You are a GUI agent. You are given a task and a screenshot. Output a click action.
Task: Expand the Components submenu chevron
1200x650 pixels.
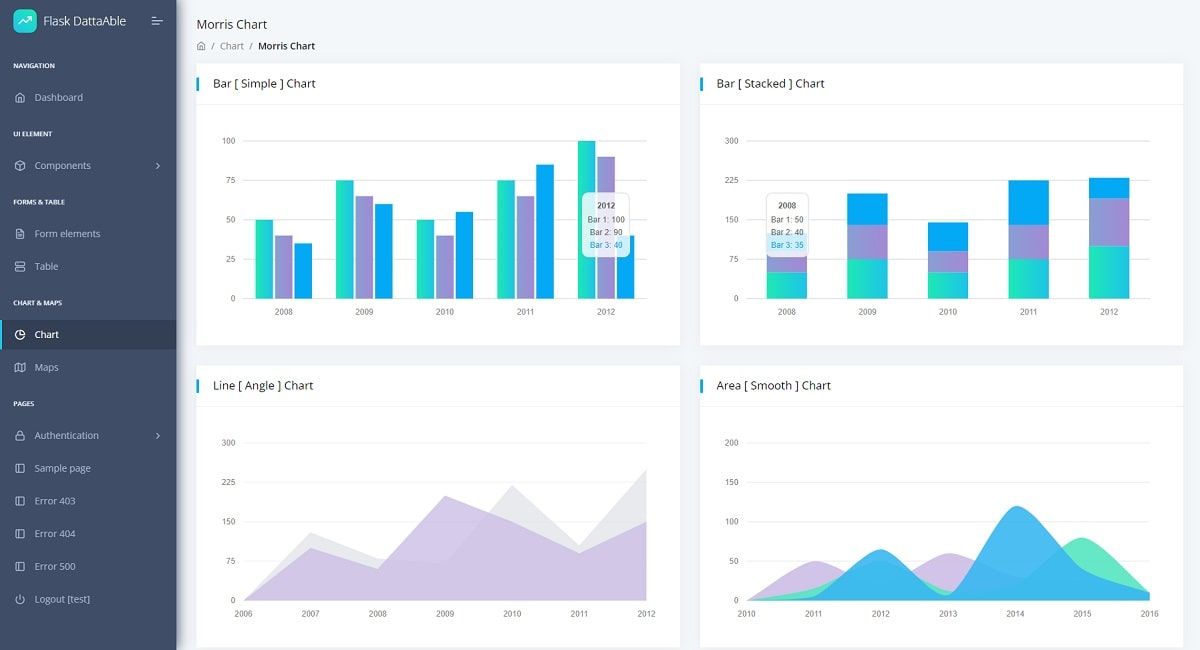click(x=158, y=166)
